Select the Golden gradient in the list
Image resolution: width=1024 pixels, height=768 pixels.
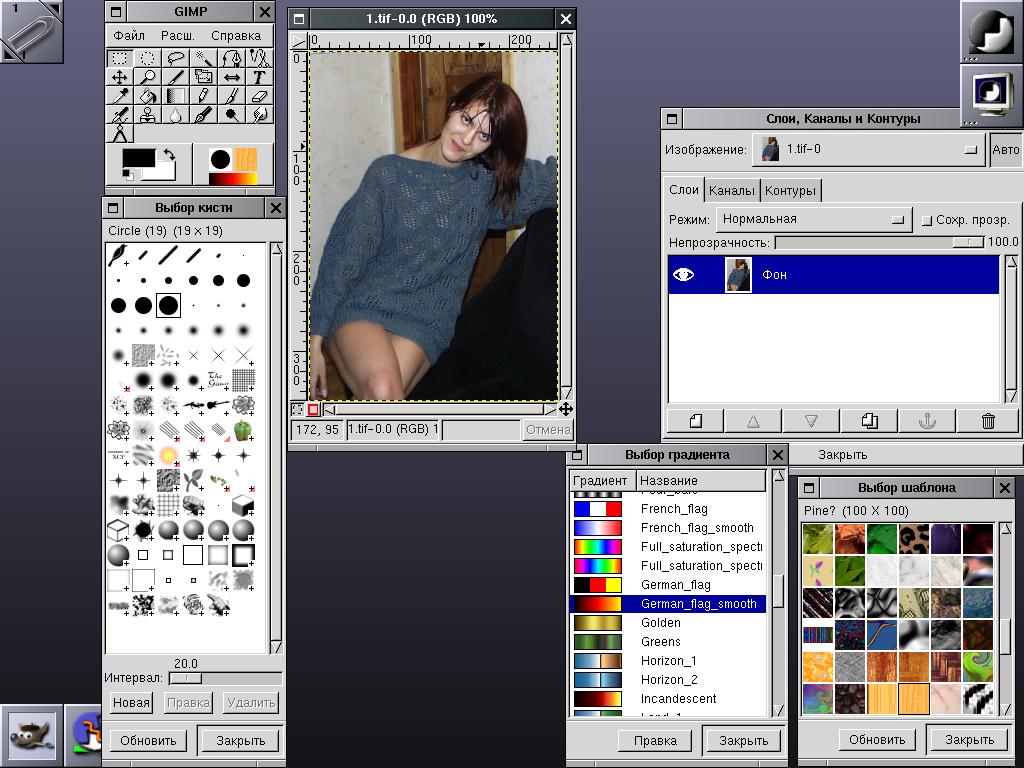661,623
